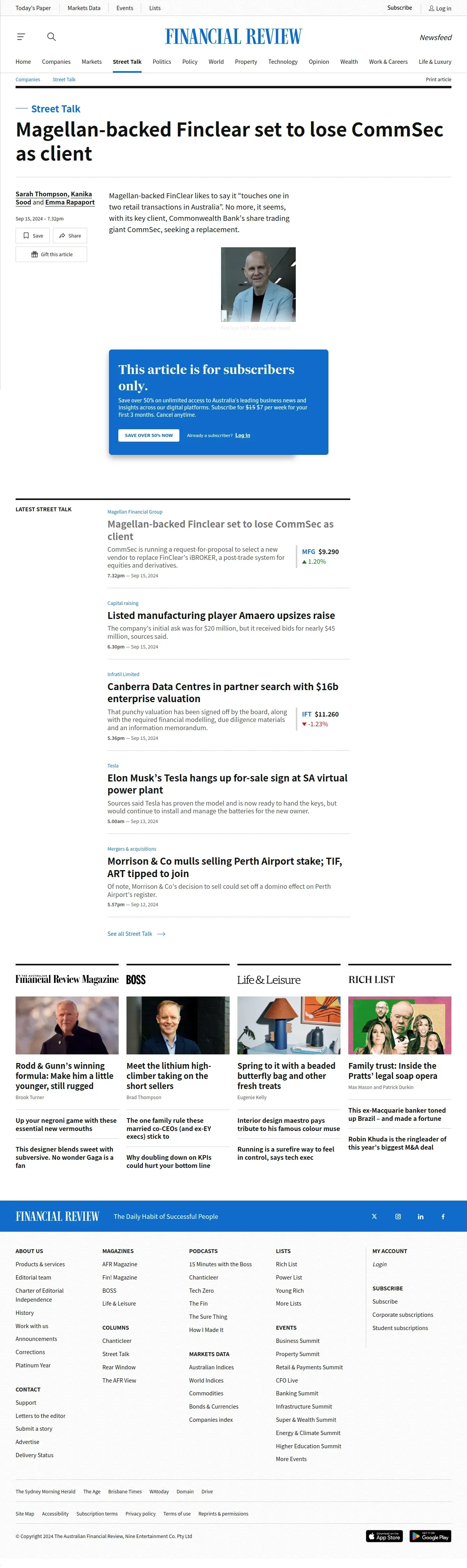Screen dimensions: 467x1568
Task: Open author Sarah Thompson's profile
Action: point(42,194)
